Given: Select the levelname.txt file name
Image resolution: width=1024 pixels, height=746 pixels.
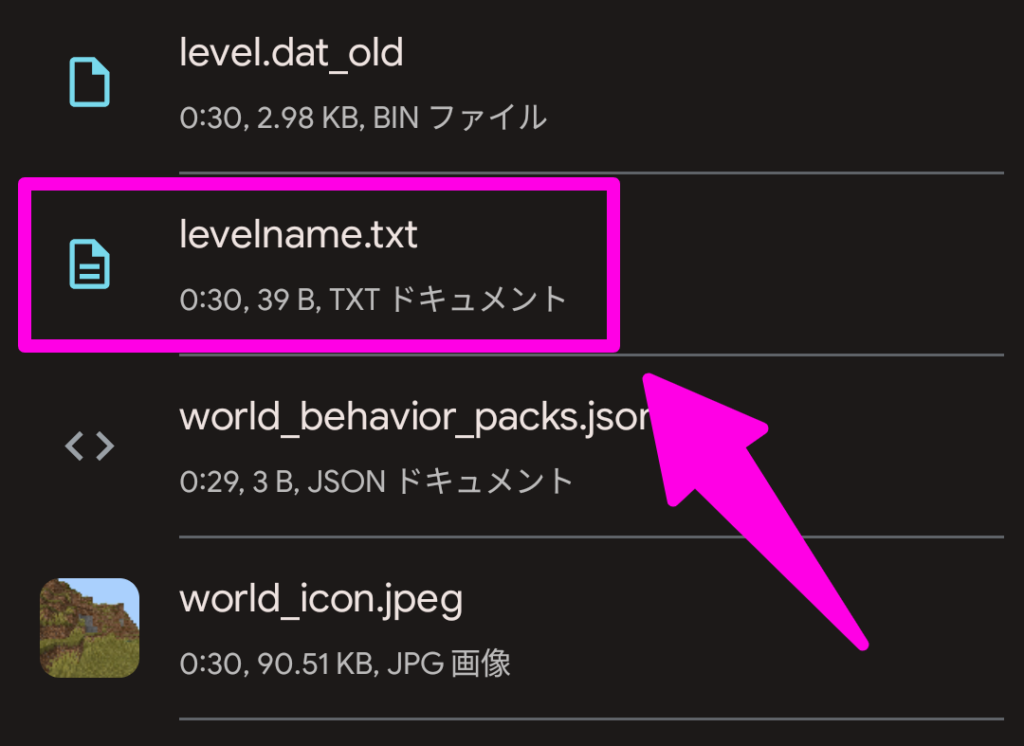Looking at the screenshot, I should 298,235.
